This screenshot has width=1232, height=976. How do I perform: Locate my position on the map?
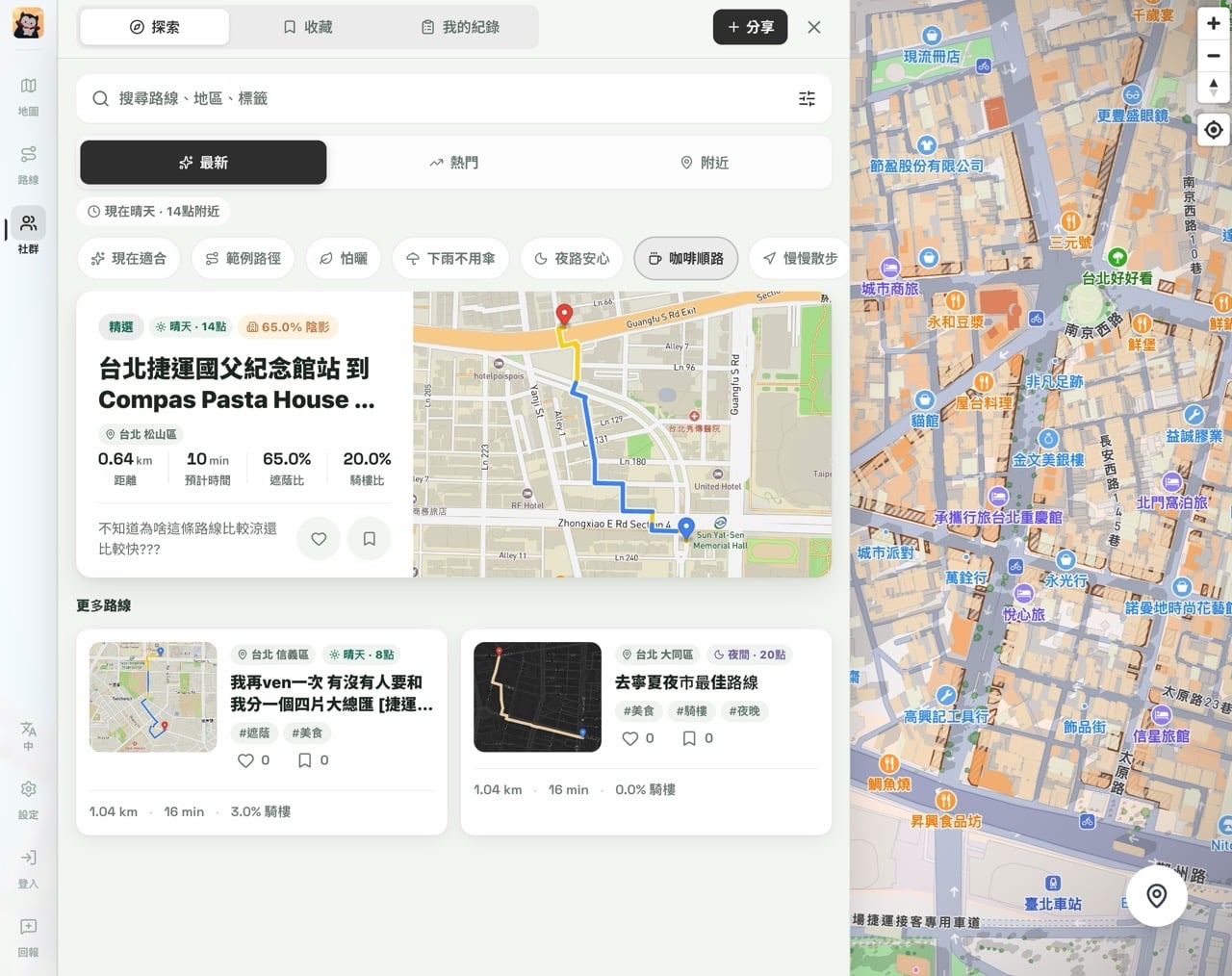pos(1213,130)
